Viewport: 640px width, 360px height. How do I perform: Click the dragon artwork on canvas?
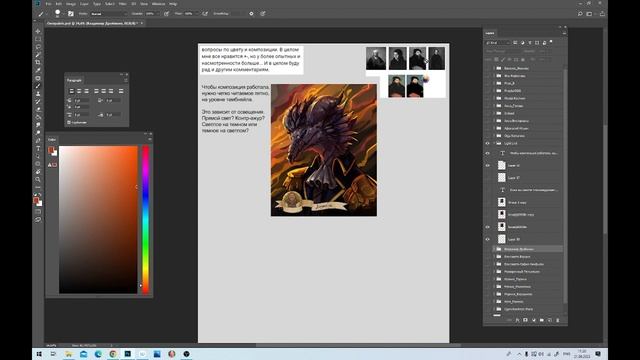coord(324,150)
